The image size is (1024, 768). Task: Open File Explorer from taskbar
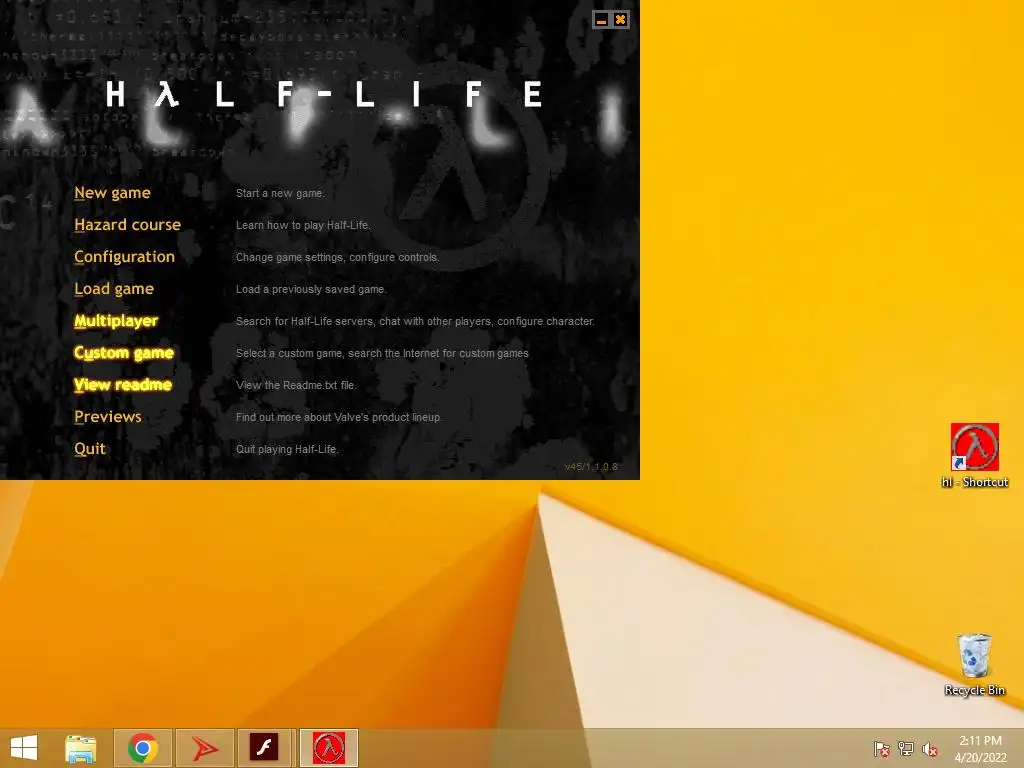(x=81, y=748)
